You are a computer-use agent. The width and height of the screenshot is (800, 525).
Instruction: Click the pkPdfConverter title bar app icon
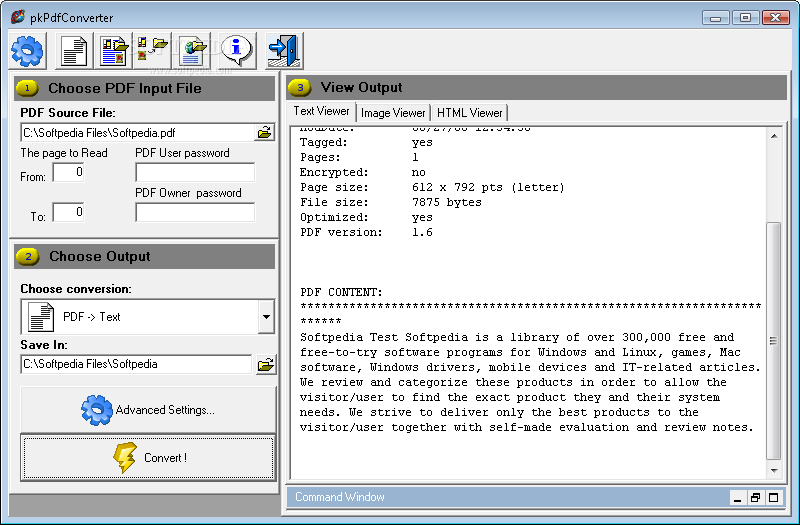pos(18,17)
